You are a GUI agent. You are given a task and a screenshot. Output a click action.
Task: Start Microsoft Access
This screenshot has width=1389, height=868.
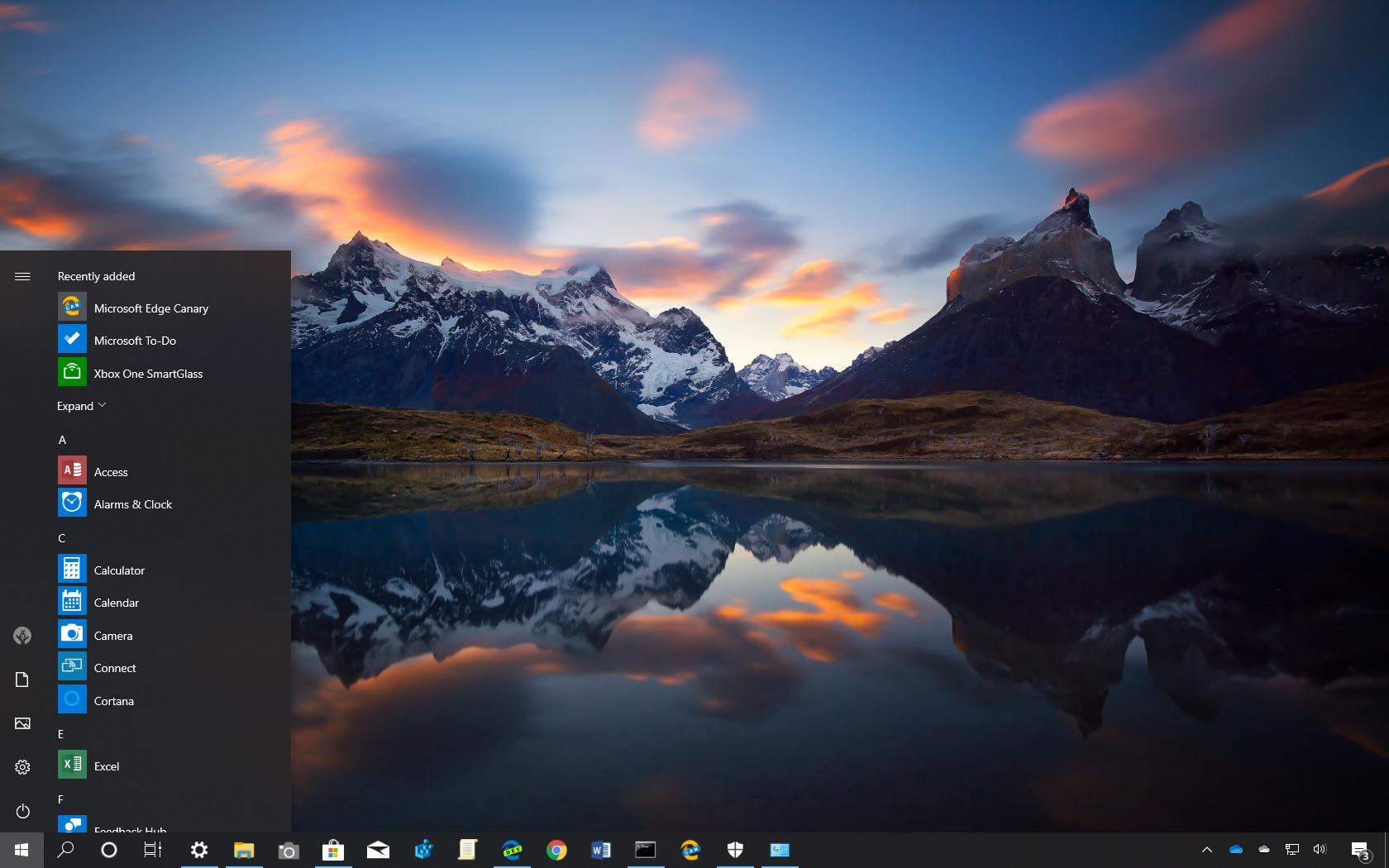(x=111, y=471)
